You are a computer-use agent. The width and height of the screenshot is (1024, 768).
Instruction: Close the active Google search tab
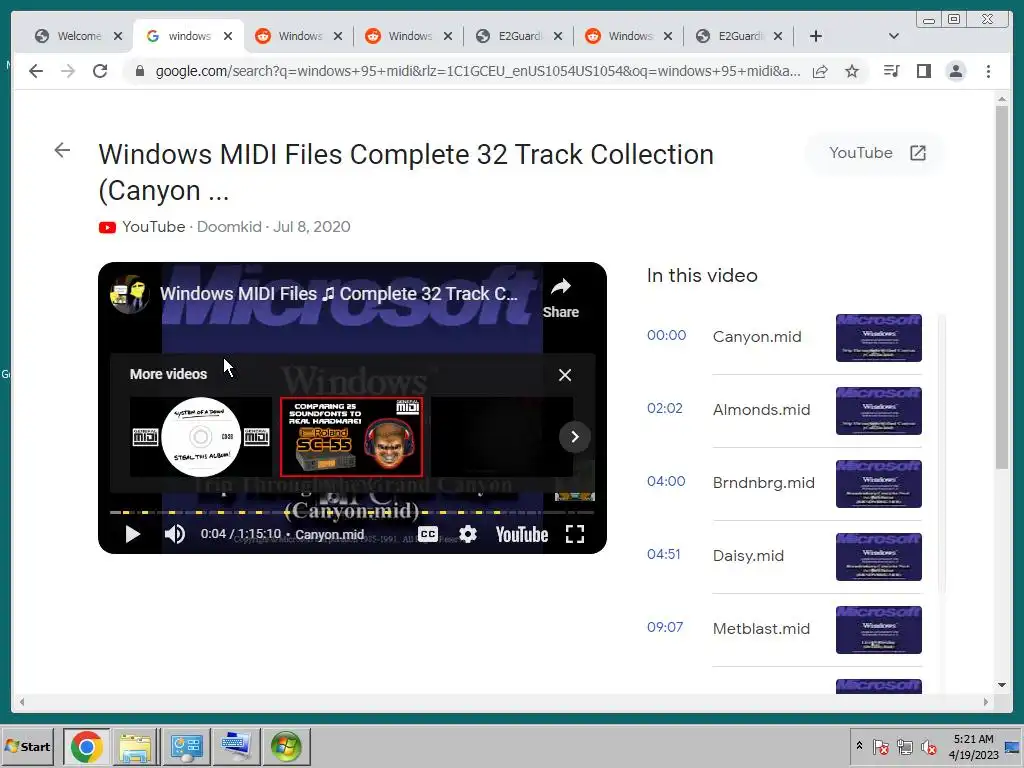coord(228,36)
